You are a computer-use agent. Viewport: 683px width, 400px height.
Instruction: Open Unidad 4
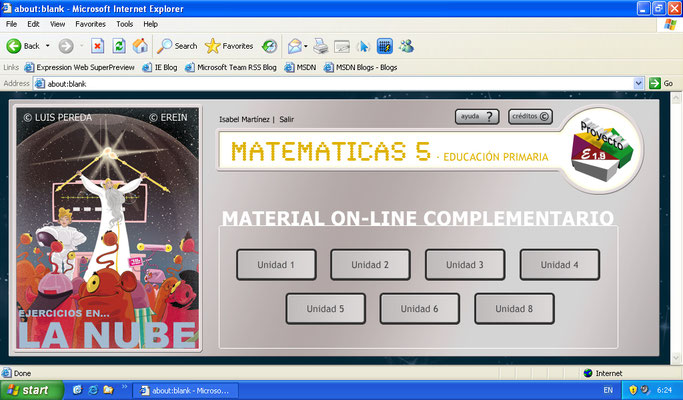pyautogui.click(x=560, y=264)
